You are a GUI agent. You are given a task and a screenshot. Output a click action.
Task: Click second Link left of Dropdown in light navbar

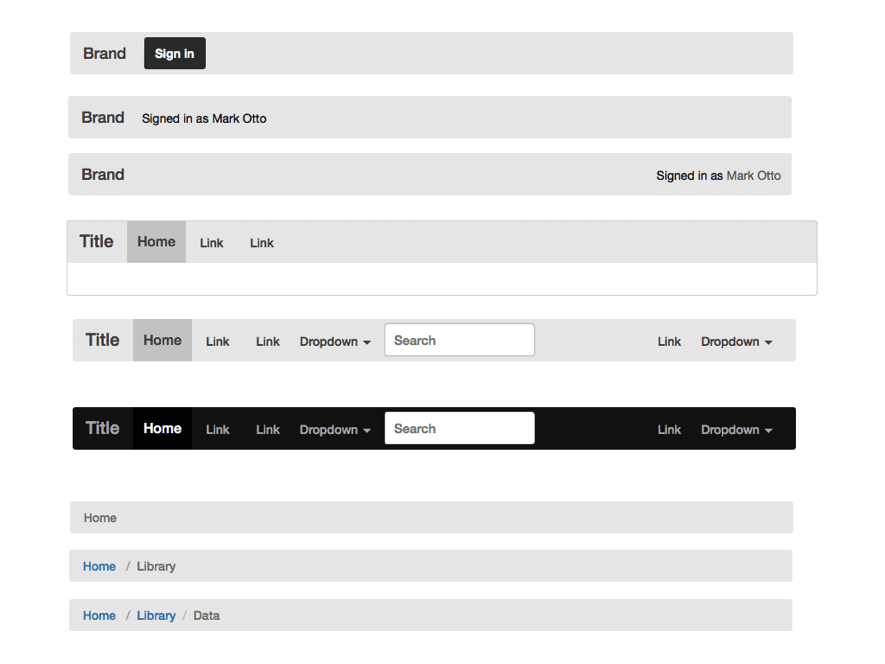[x=268, y=342]
